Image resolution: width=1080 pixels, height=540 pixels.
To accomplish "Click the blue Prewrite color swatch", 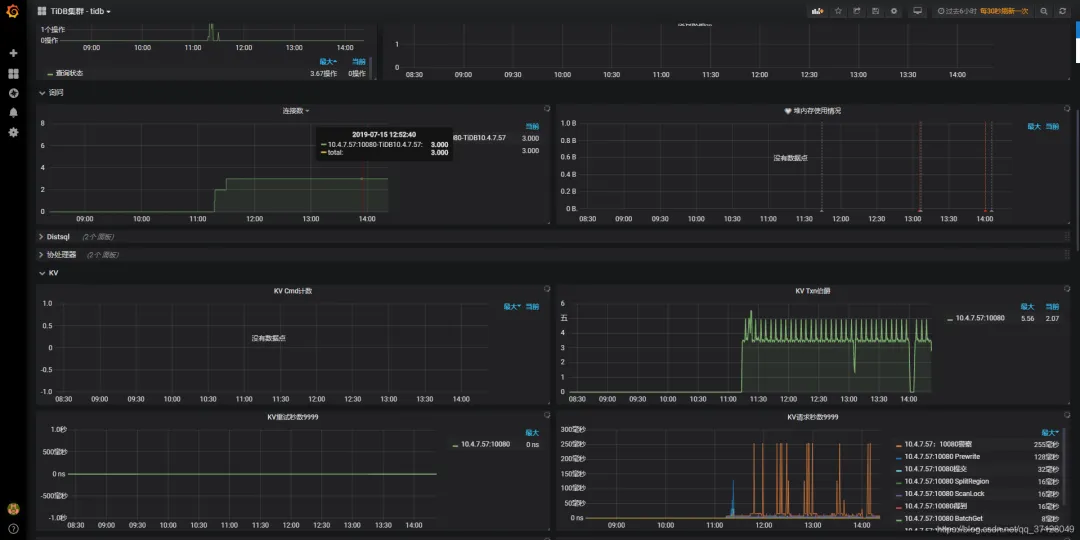I will pyautogui.click(x=898, y=457).
